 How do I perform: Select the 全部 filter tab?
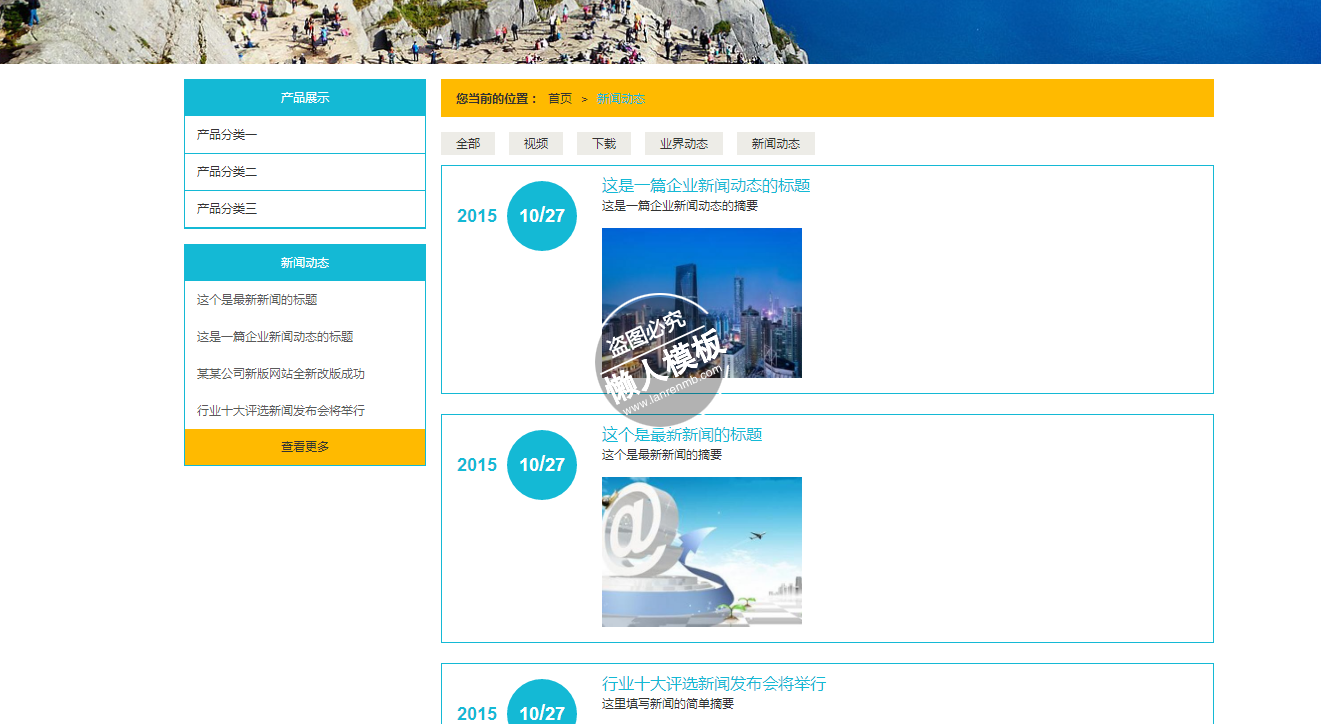click(x=468, y=144)
